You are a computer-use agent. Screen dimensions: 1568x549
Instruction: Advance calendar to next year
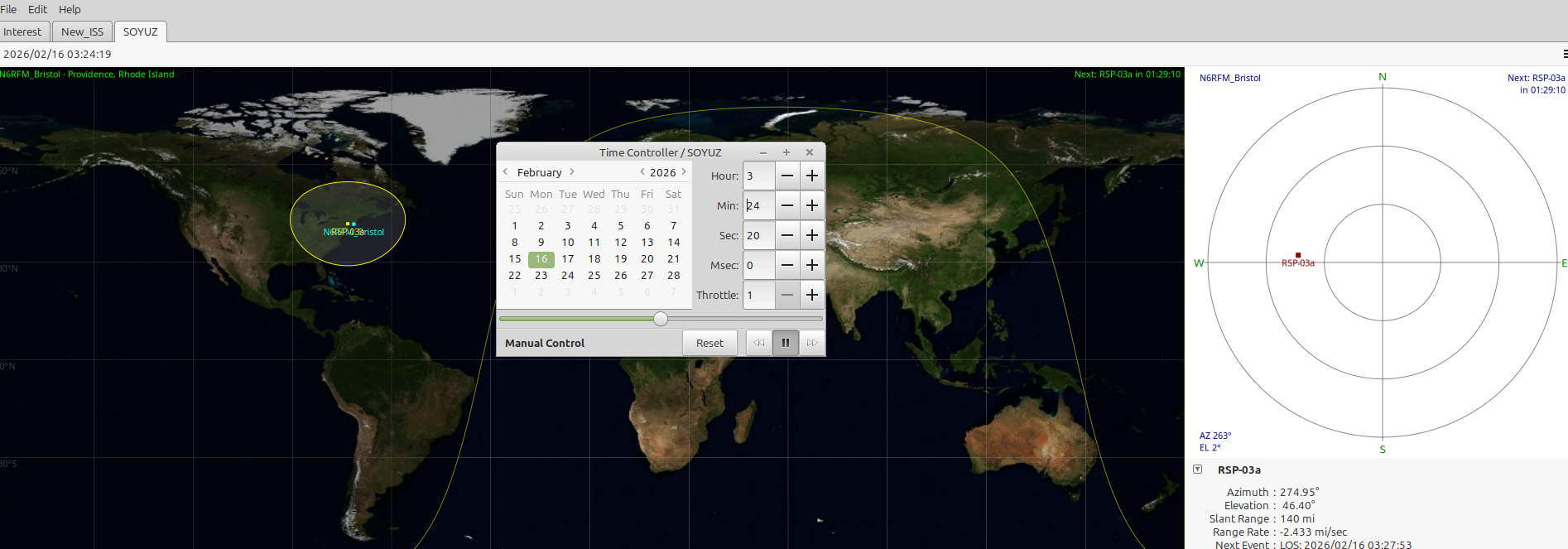point(684,172)
